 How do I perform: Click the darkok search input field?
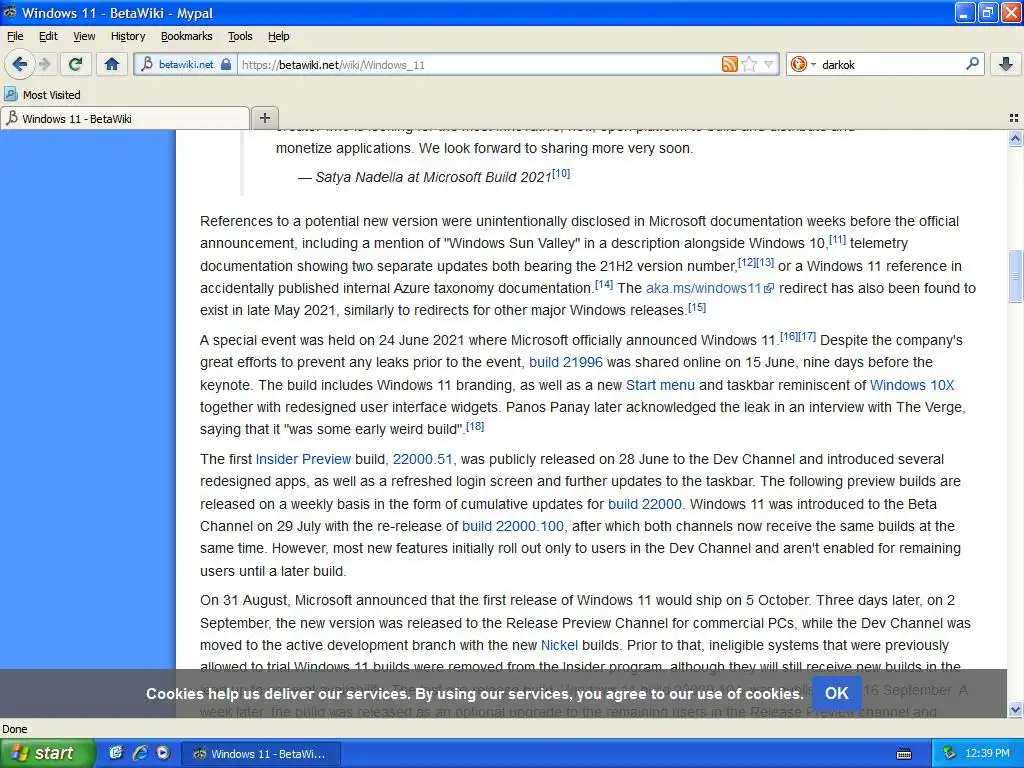pyautogui.click(x=891, y=65)
